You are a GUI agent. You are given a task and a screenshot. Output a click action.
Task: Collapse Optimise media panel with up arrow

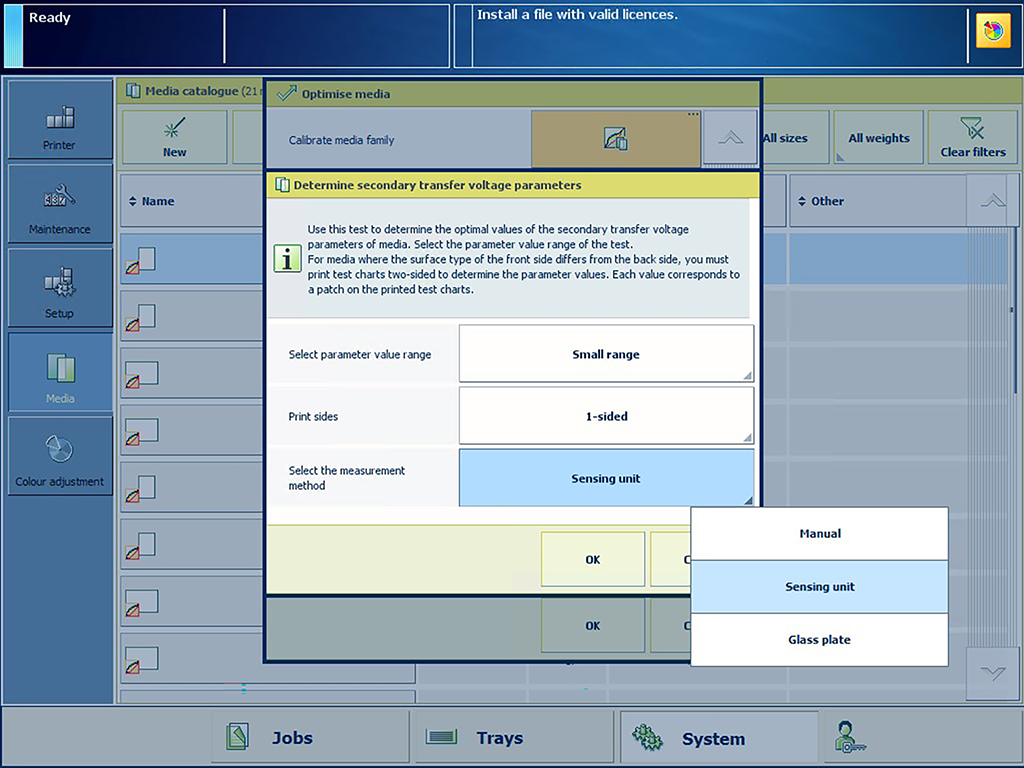(730, 139)
